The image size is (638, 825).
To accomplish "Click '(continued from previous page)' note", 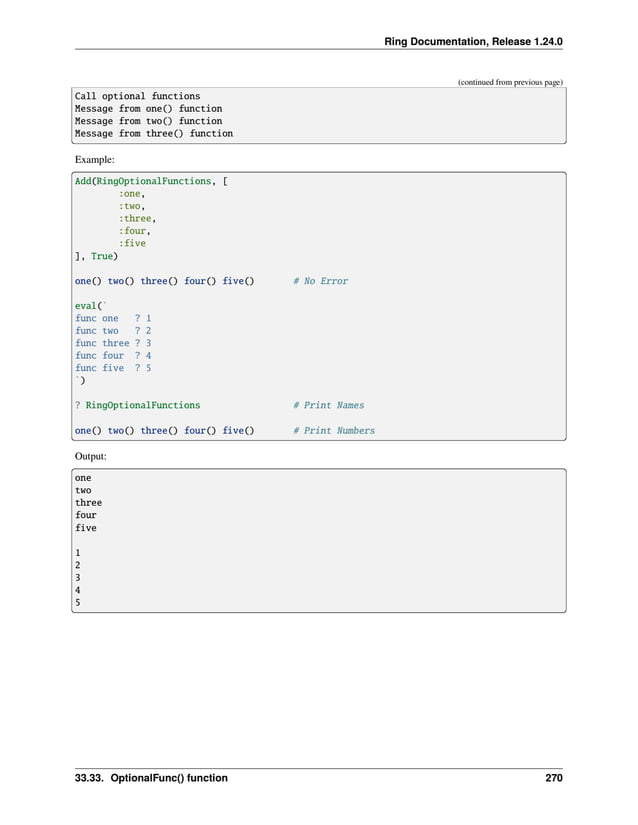I will point(510,82).
